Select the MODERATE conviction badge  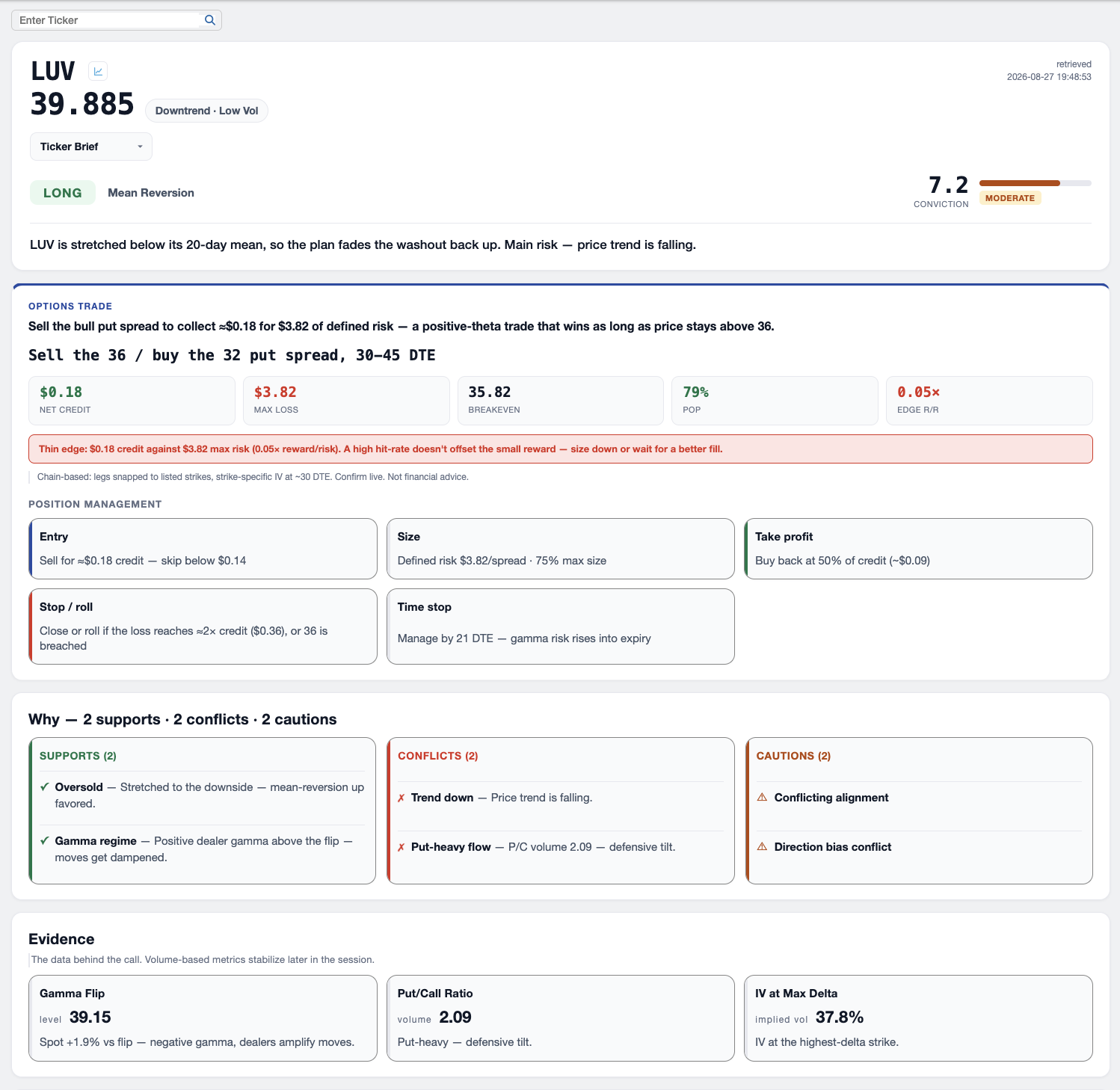tap(1010, 198)
